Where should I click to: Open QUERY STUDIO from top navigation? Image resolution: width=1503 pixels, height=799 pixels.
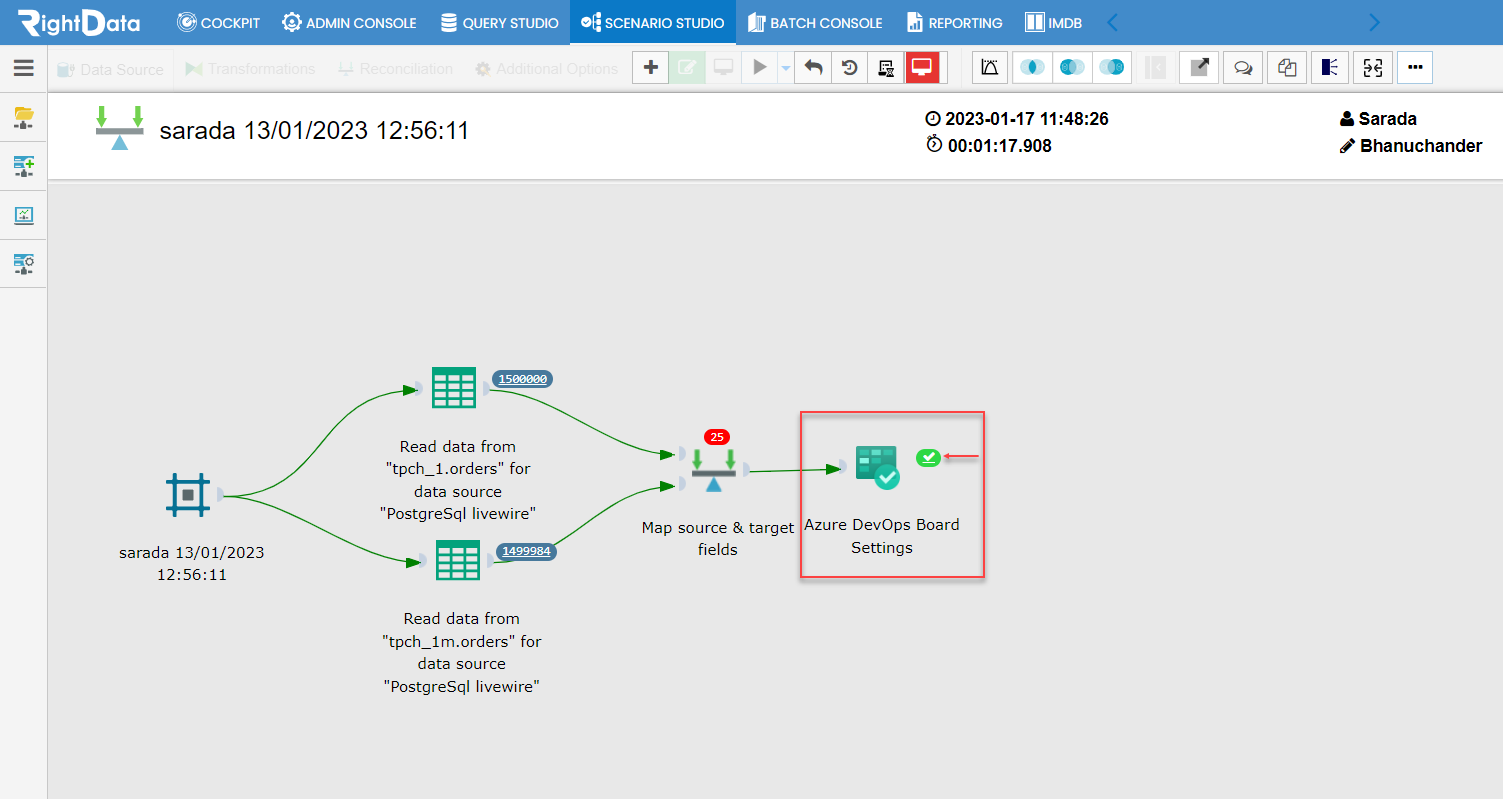(x=499, y=22)
